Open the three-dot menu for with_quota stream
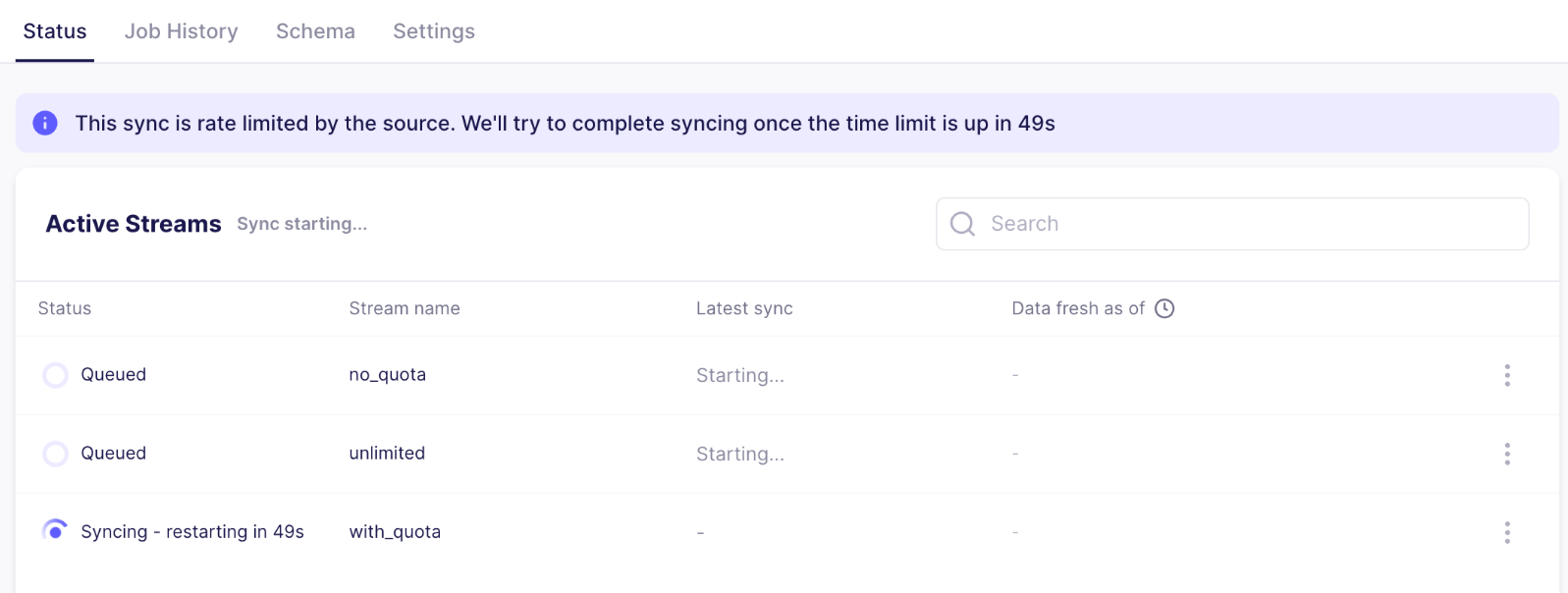The image size is (1568, 593). click(x=1506, y=532)
